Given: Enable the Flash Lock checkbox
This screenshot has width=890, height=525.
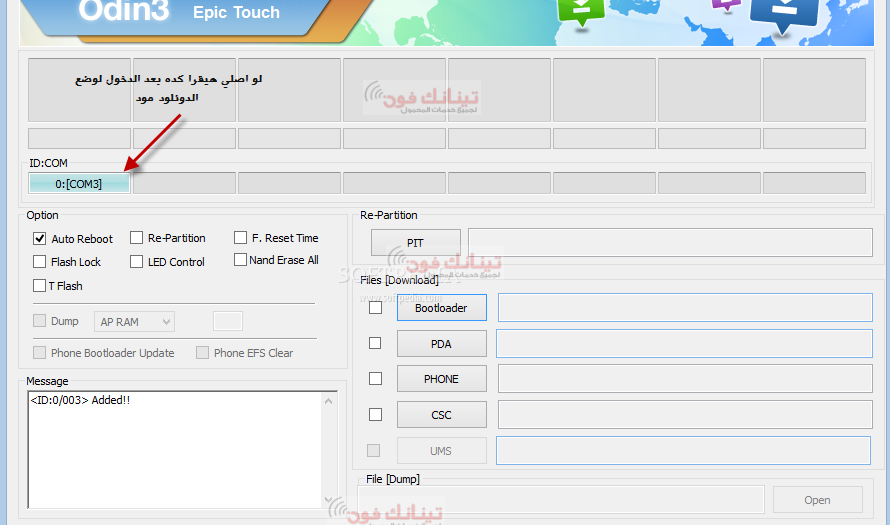Looking at the screenshot, I should click(39, 261).
